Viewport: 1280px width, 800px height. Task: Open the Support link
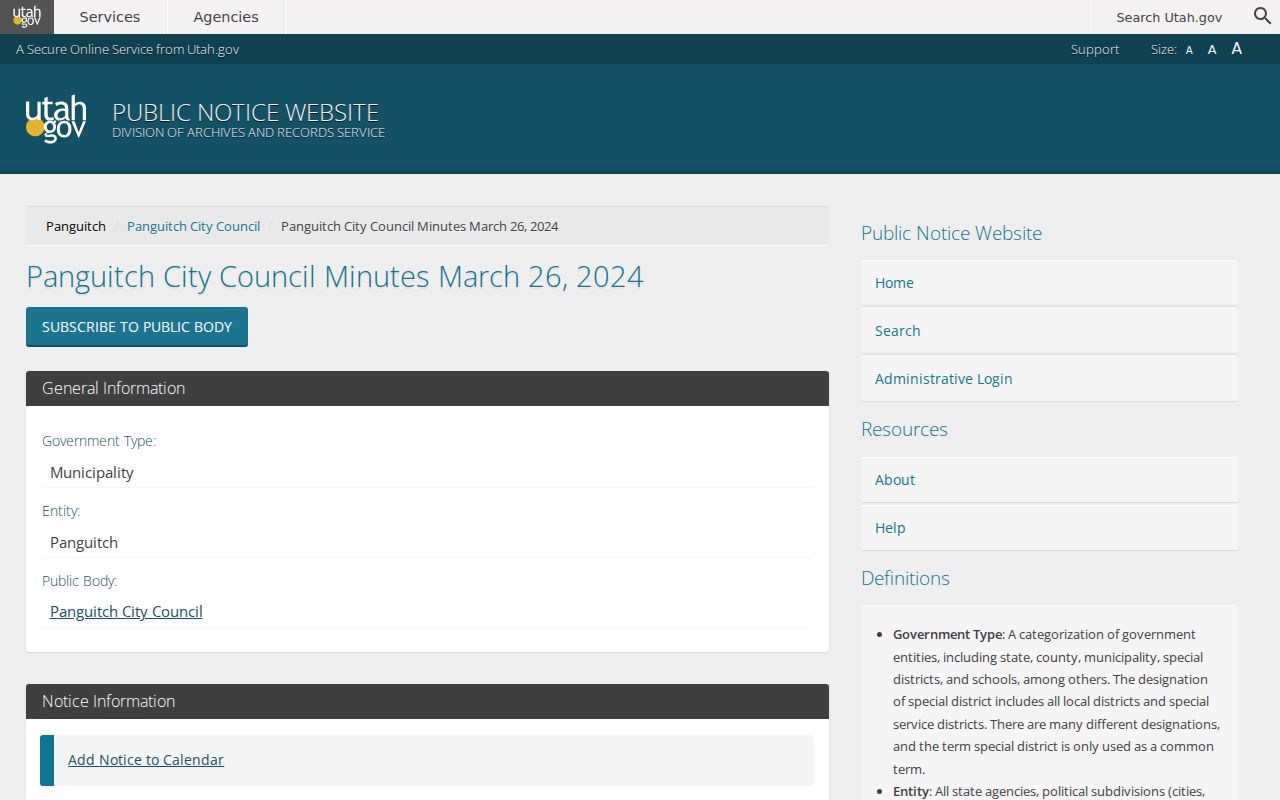pyautogui.click(x=1095, y=49)
